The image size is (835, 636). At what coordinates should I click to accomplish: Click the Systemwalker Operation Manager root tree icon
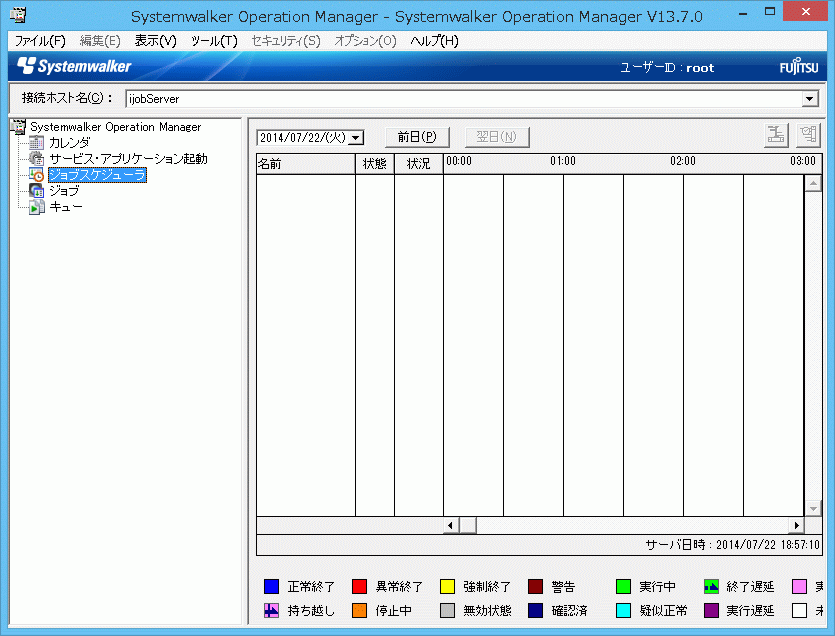click(18, 127)
